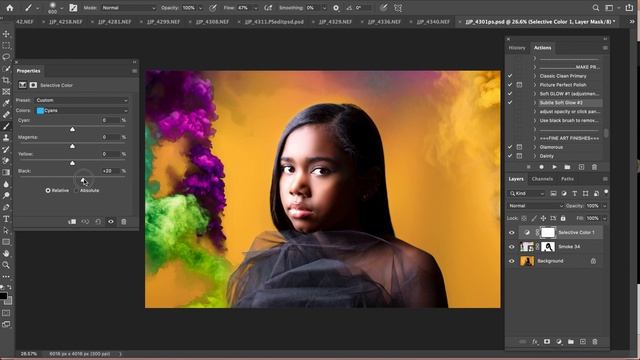Select the Relative radio button
This screenshot has height=360, width=640.
point(48,191)
